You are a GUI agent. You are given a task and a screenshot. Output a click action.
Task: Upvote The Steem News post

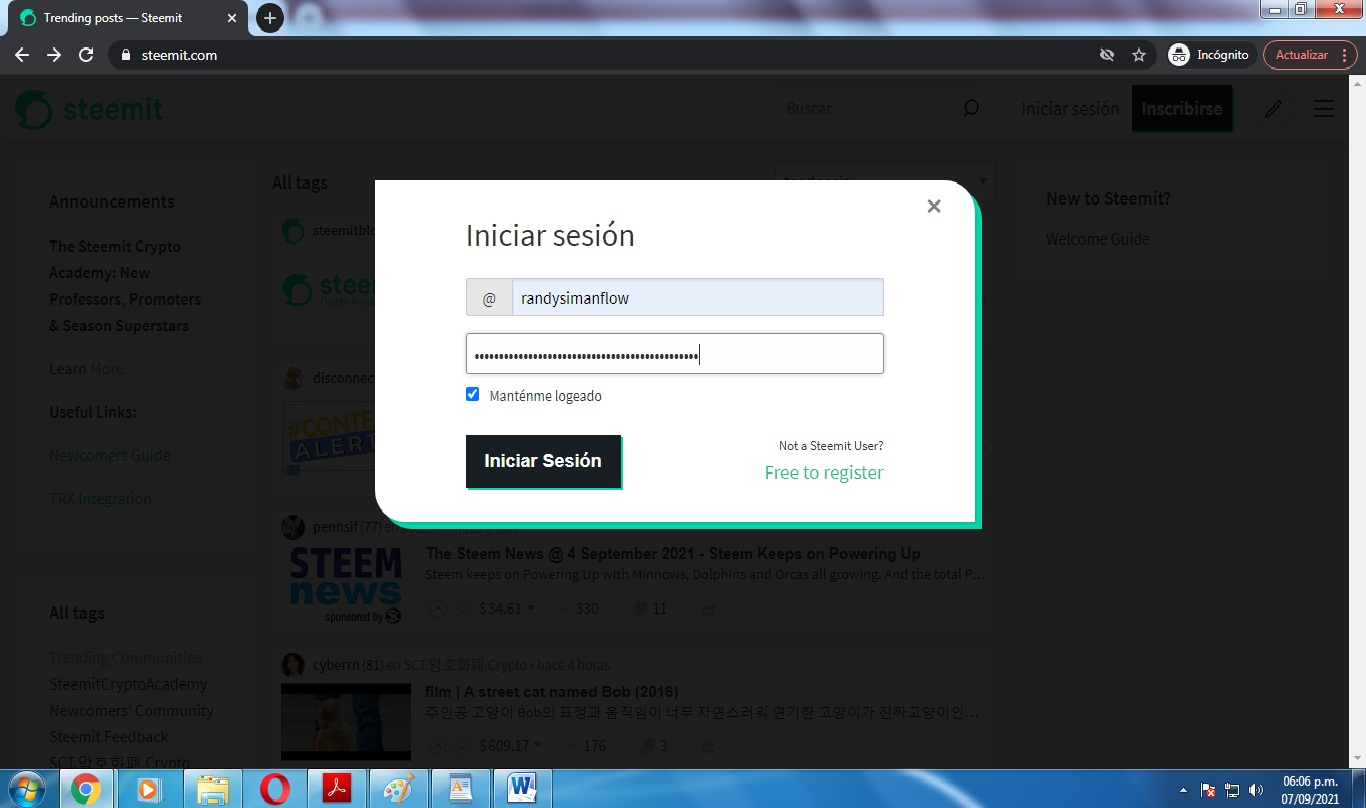tap(438, 608)
